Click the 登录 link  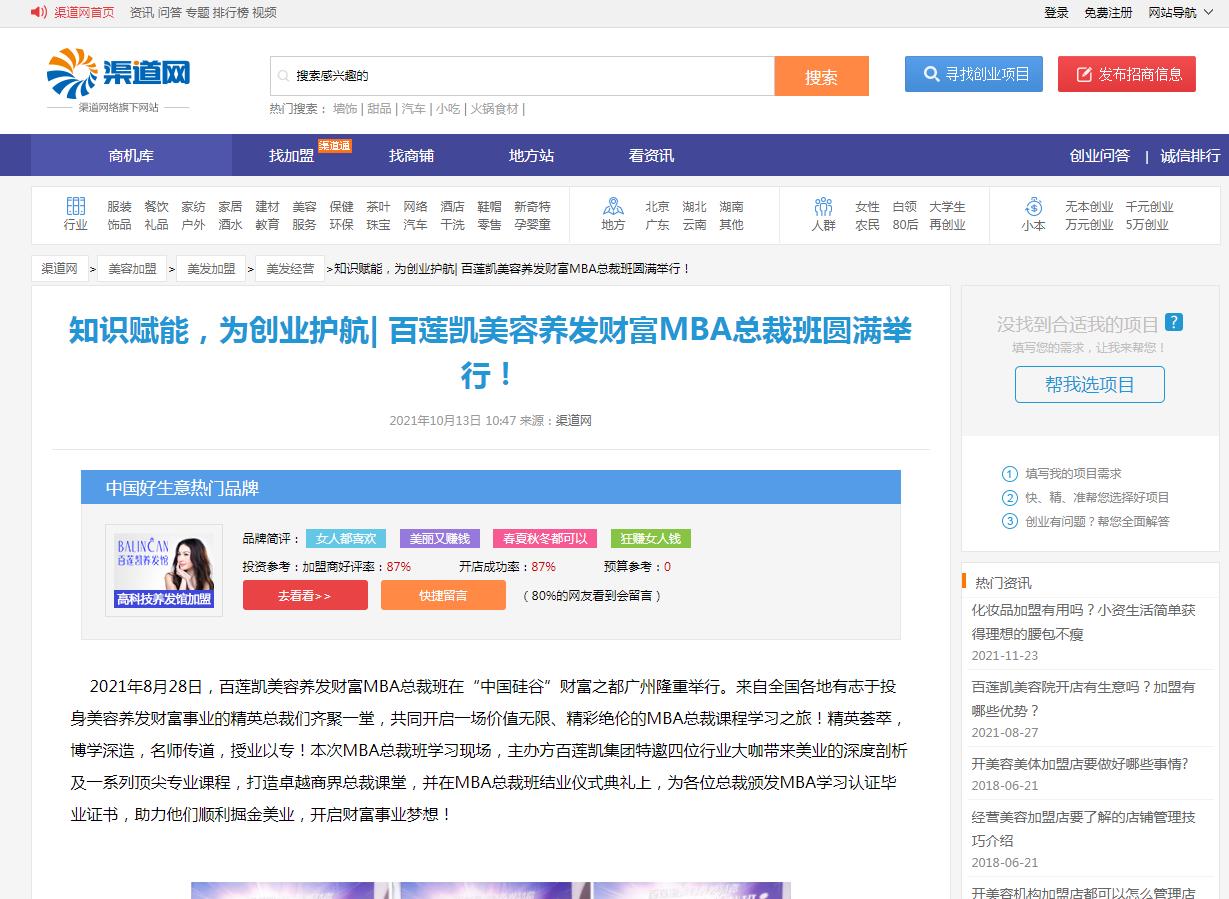(1056, 13)
